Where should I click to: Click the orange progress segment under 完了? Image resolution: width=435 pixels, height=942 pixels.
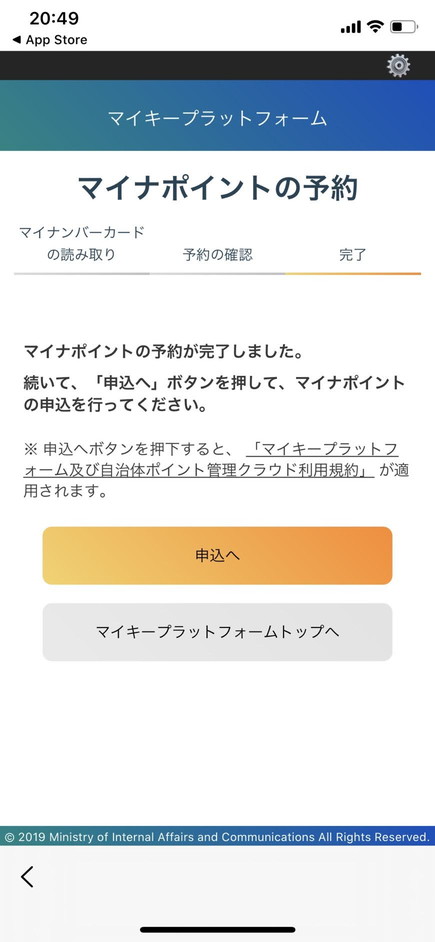point(353,273)
